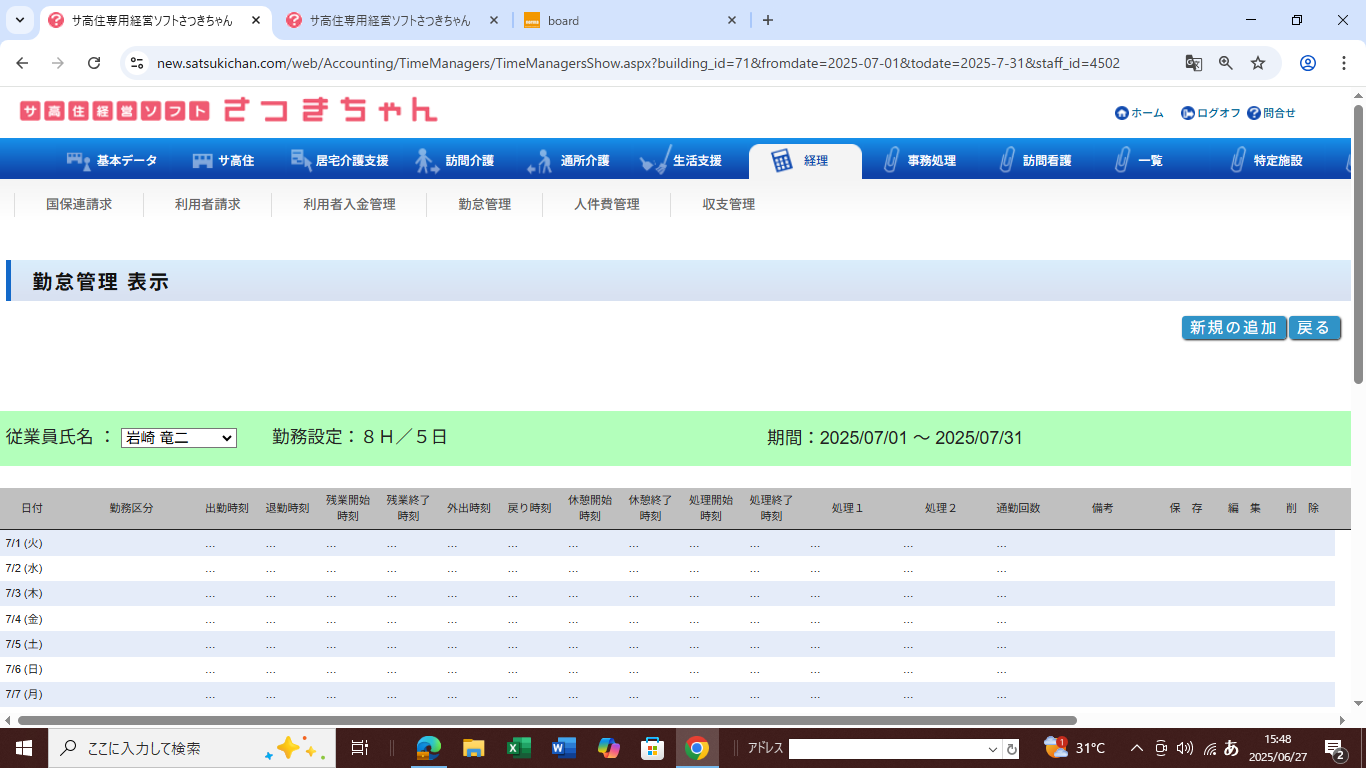
Task: Open 通所介護 navigation icon
Action: [540, 160]
